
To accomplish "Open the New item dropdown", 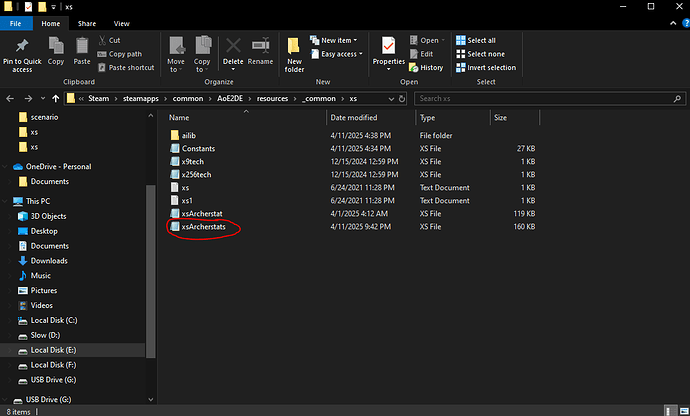I will (x=338, y=40).
